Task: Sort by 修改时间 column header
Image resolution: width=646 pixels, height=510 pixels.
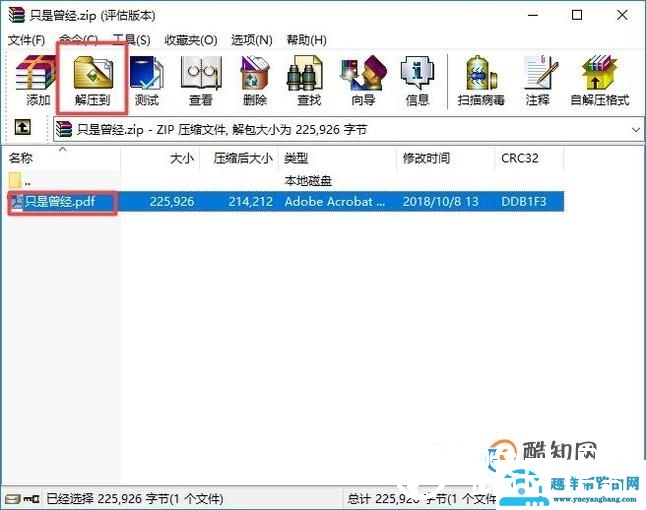Action: 446,158
